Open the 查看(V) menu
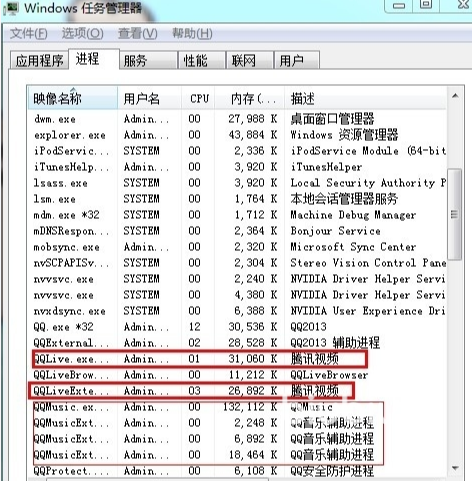The height and width of the screenshot is (481, 472). [138, 34]
